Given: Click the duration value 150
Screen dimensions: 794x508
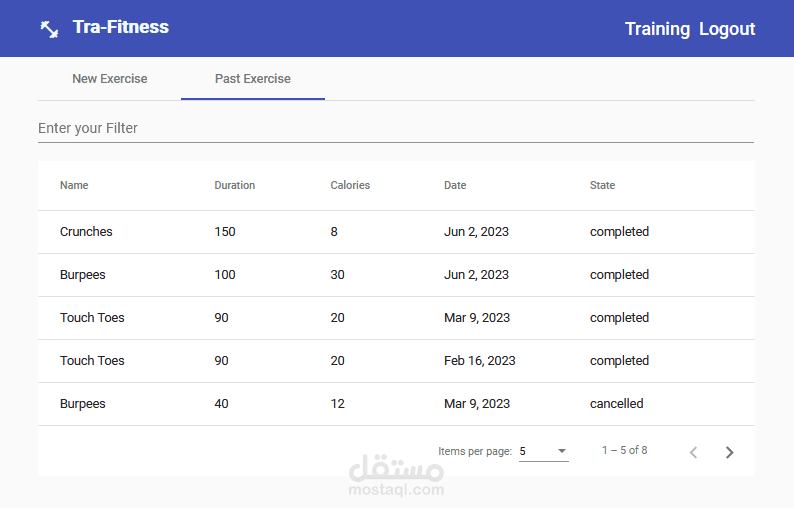Looking at the screenshot, I should 225,232.
